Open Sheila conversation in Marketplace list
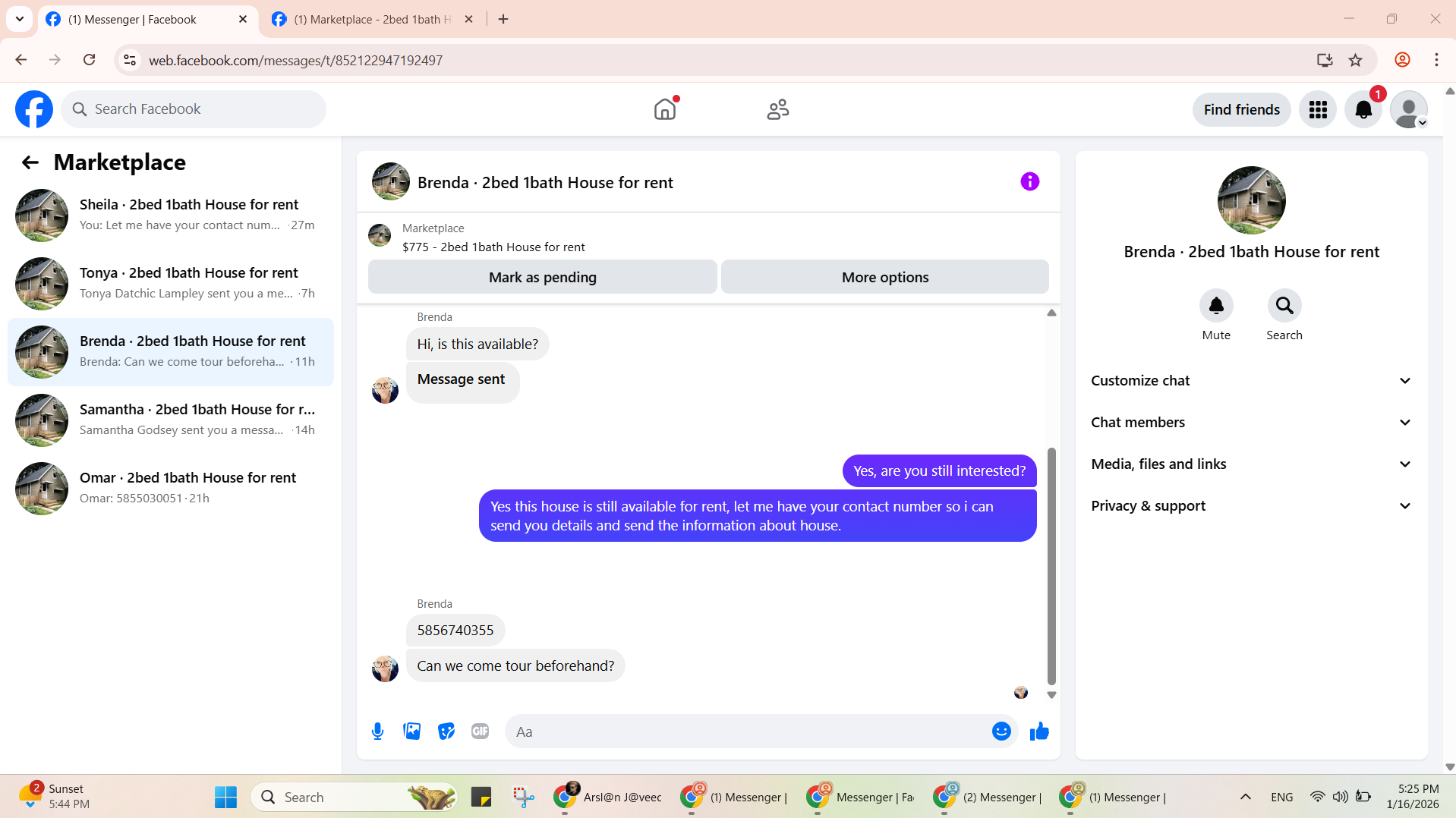Viewport: 1456px width, 818px height. (171, 216)
